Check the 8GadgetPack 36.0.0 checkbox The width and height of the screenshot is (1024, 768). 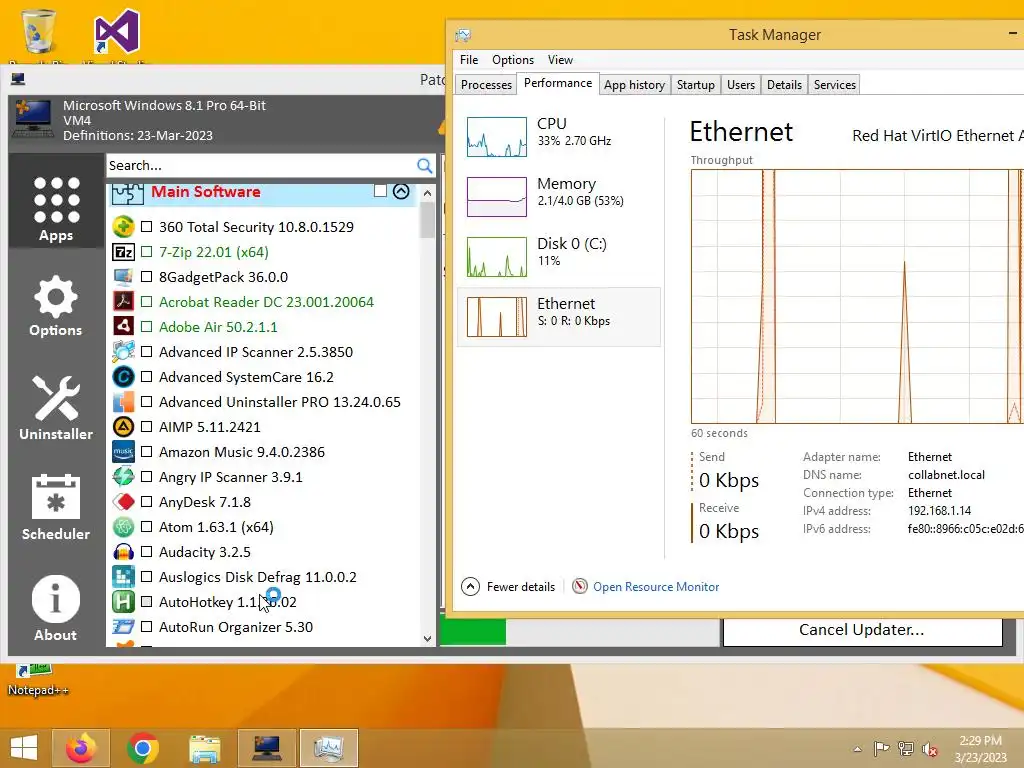146,277
